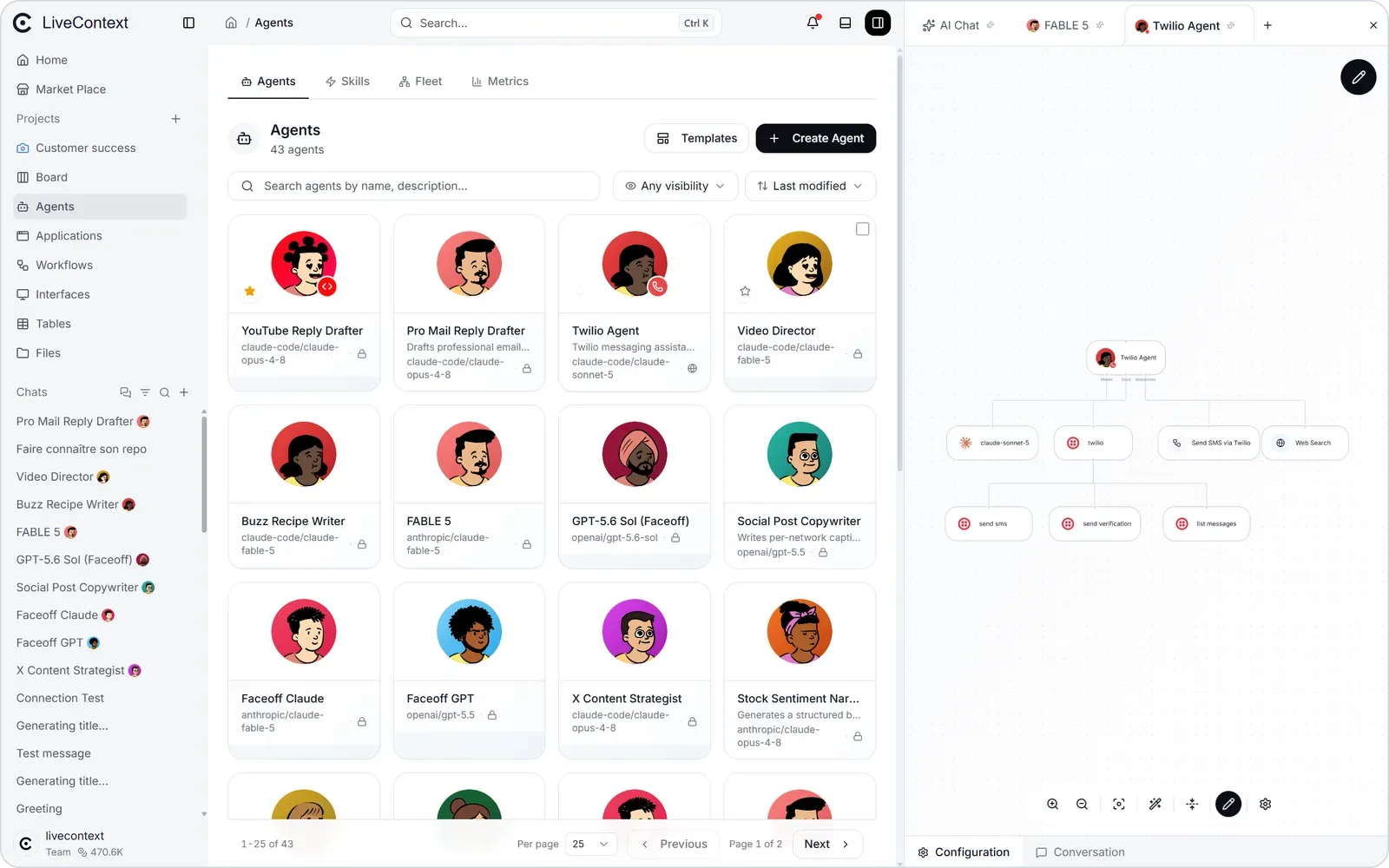Open Market Place in the sidebar
The width and height of the screenshot is (1389, 868).
[x=101, y=89]
